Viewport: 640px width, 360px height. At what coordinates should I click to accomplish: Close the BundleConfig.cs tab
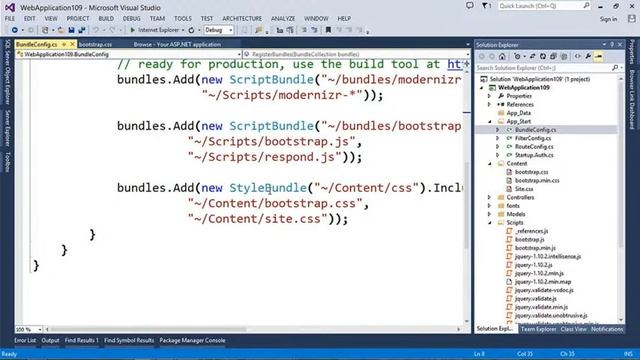[x=72, y=44]
